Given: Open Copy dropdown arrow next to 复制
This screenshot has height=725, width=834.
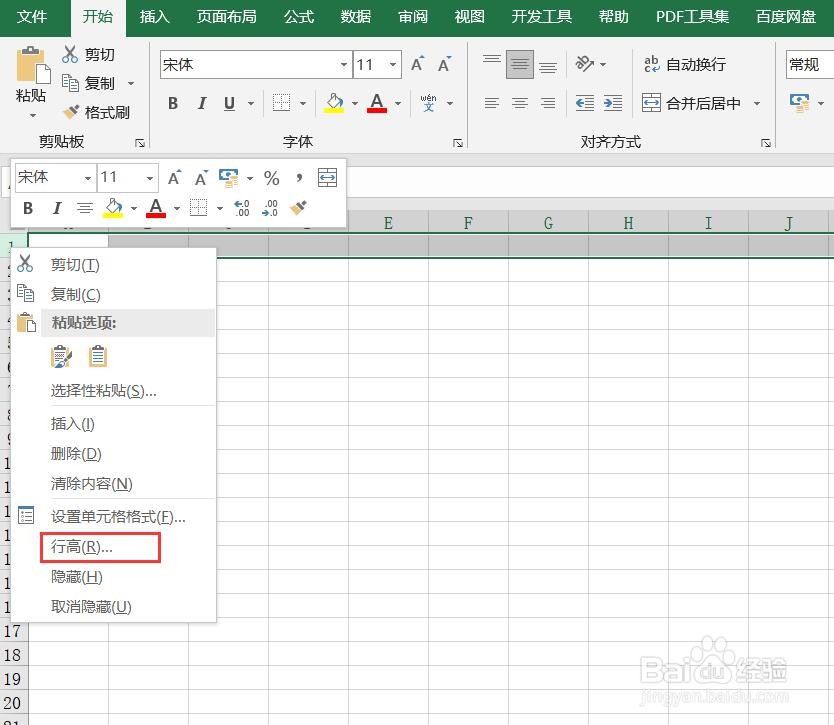Looking at the screenshot, I should 131,84.
